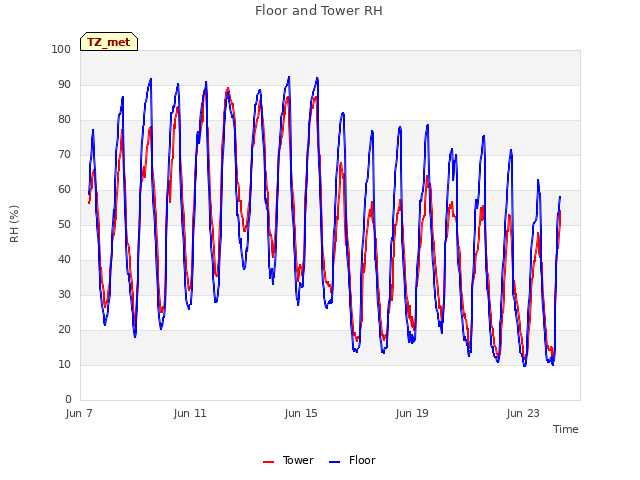Click the '20' y-axis tick label
Screen dimensions: 640x480
click(x=64, y=330)
